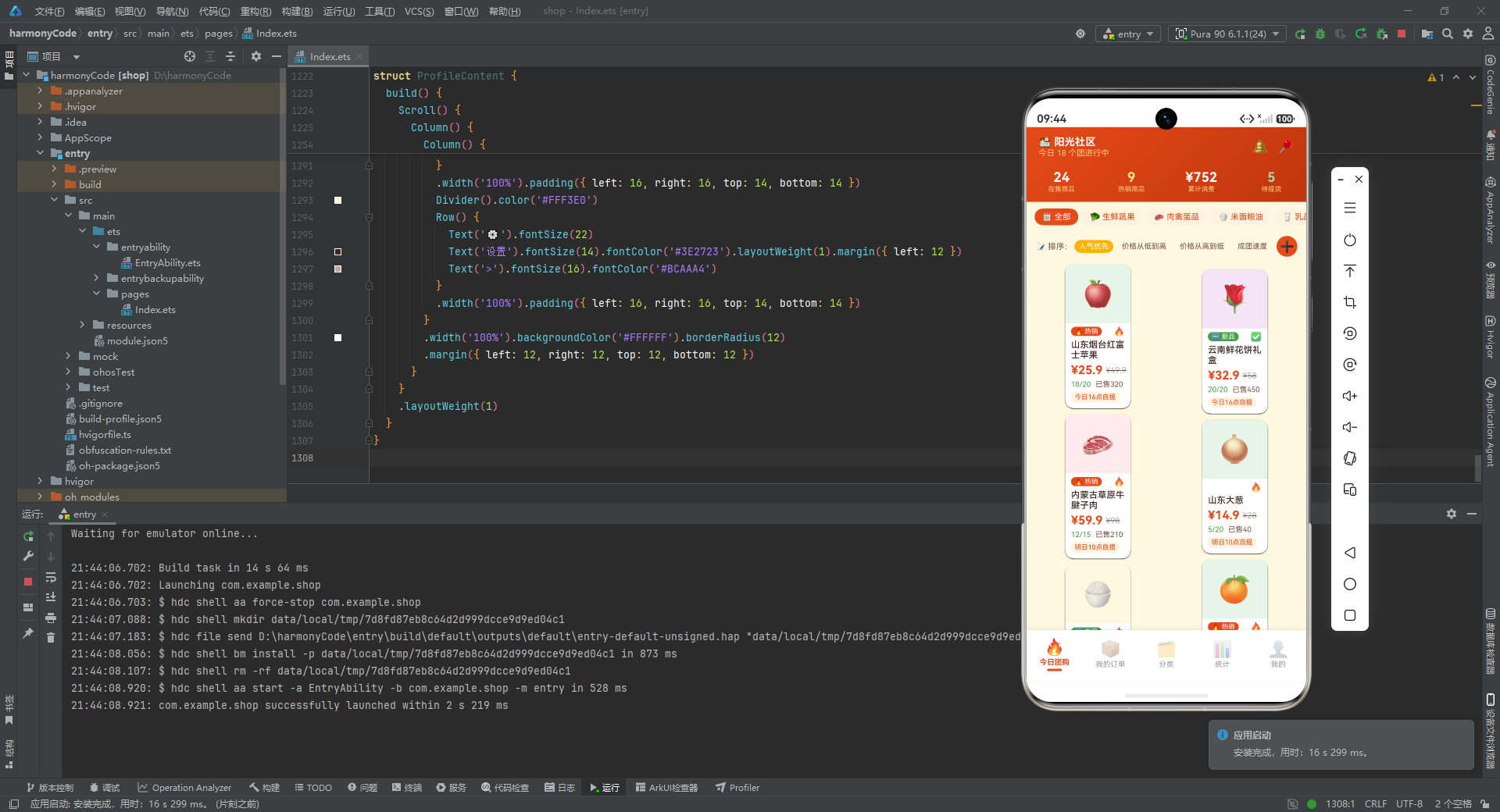1500x812 pixels.
Task: Start debugging with the green bug icon
Action: [x=1320, y=34]
